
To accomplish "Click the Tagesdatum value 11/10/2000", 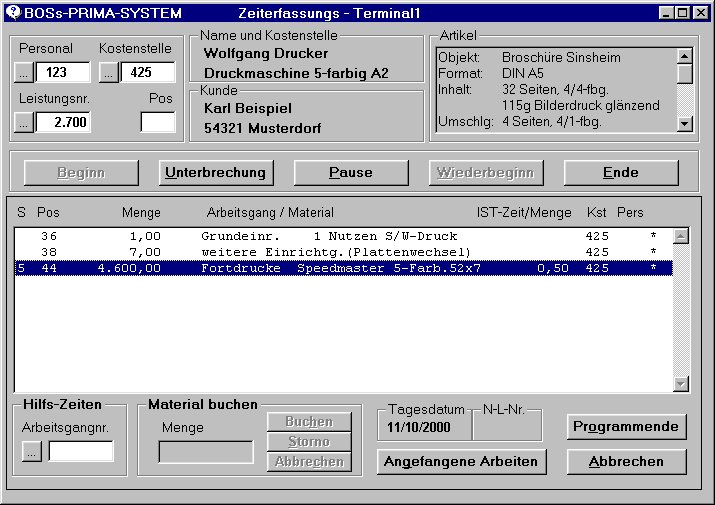I will click(x=419, y=427).
